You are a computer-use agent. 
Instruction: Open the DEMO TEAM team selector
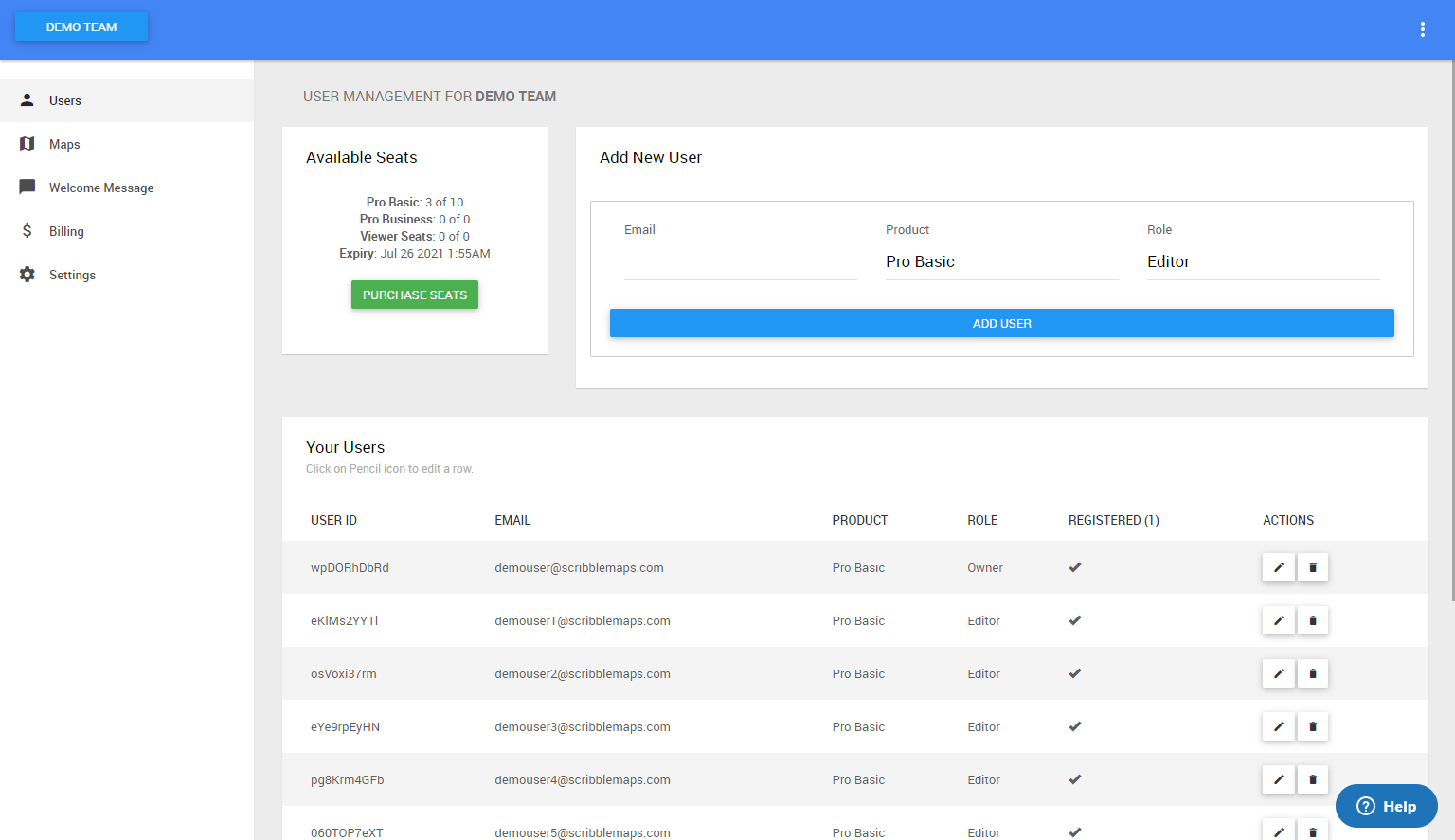[x=81, y=27]
